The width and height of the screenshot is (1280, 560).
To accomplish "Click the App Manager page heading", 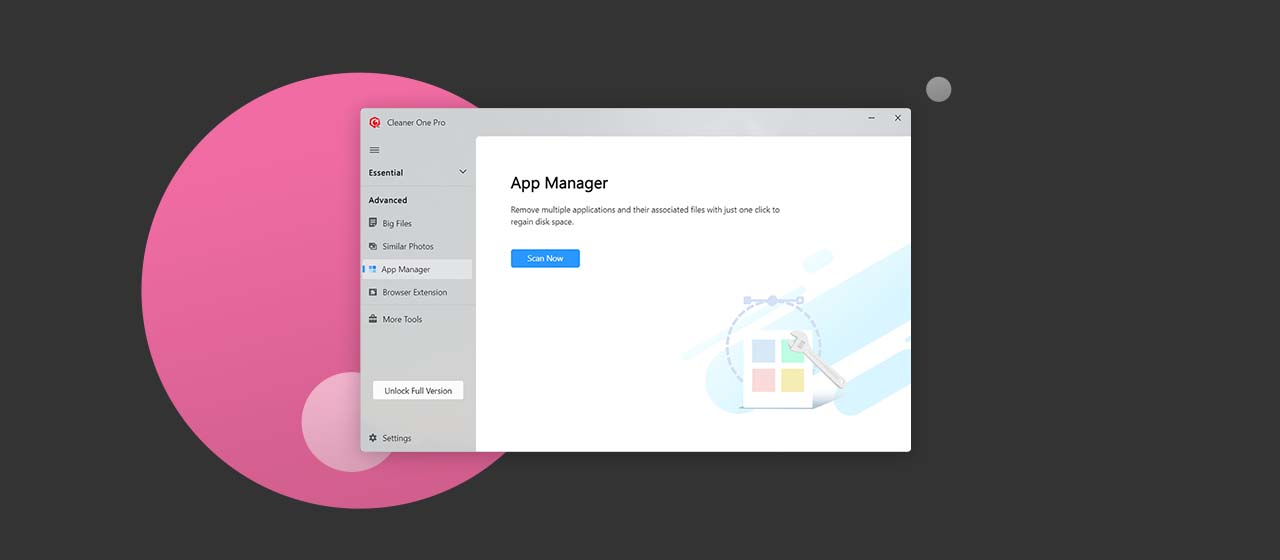I will (x=559, y=183).
